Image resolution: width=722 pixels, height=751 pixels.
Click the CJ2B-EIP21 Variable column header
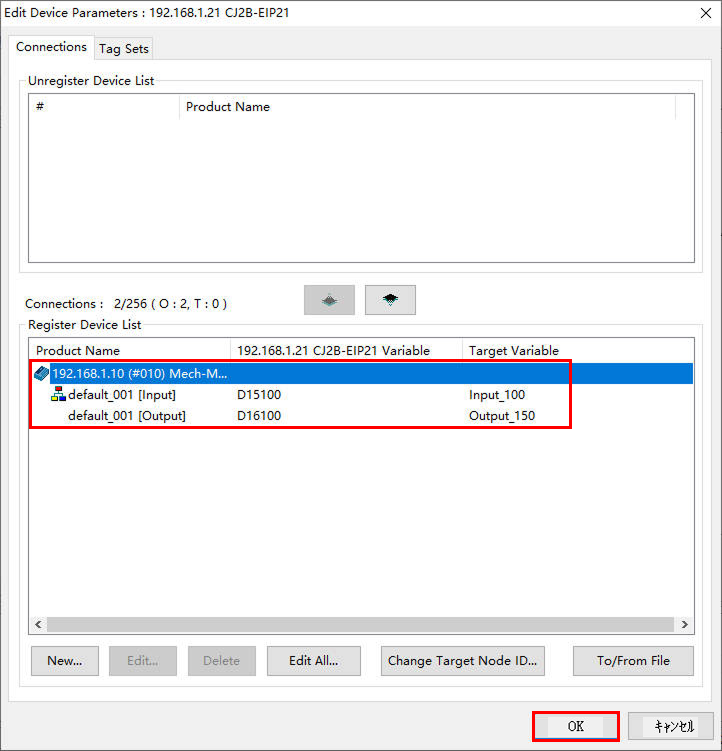pos(346,351)
